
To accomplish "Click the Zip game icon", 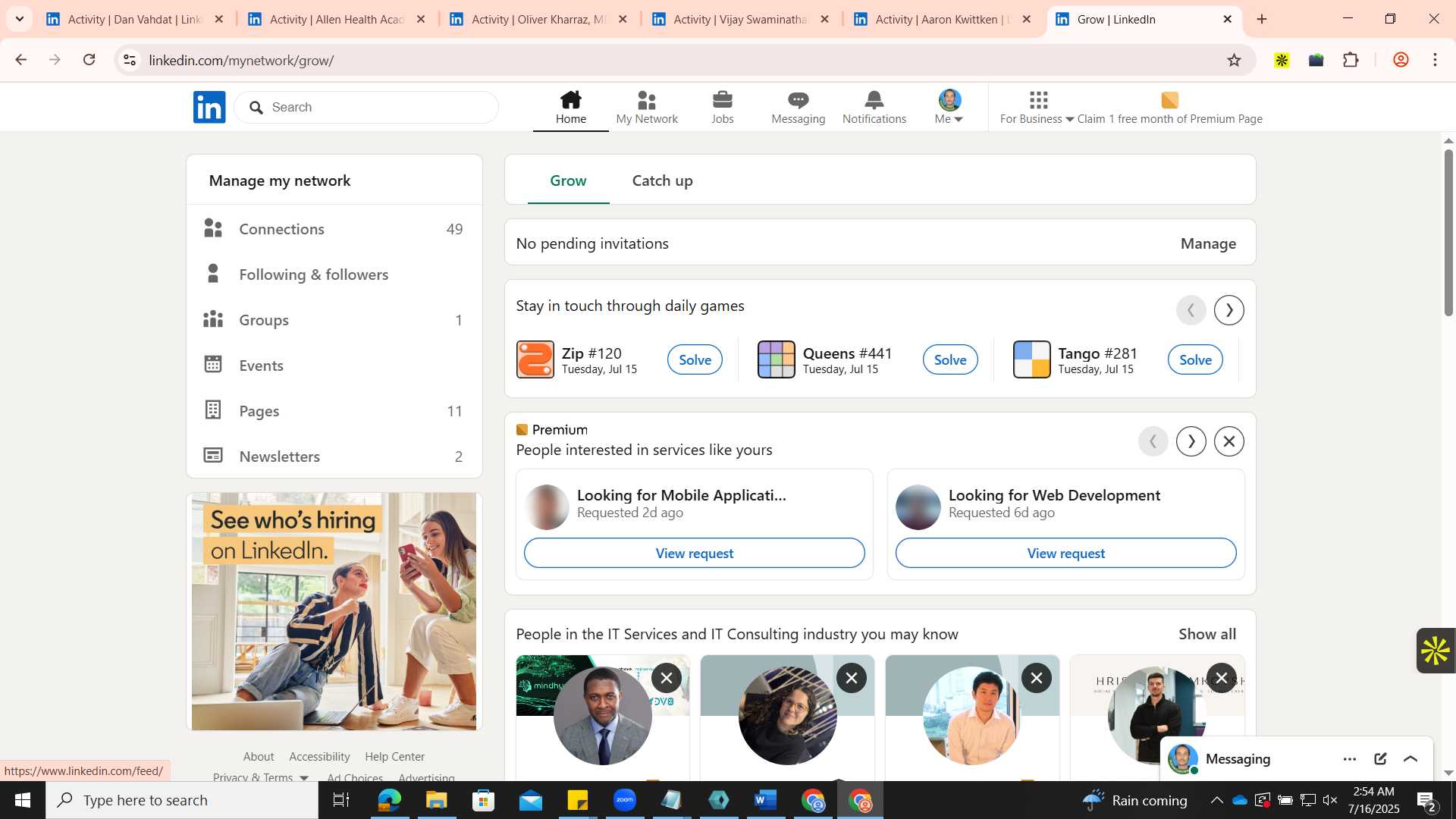I will tap(535, 359).
